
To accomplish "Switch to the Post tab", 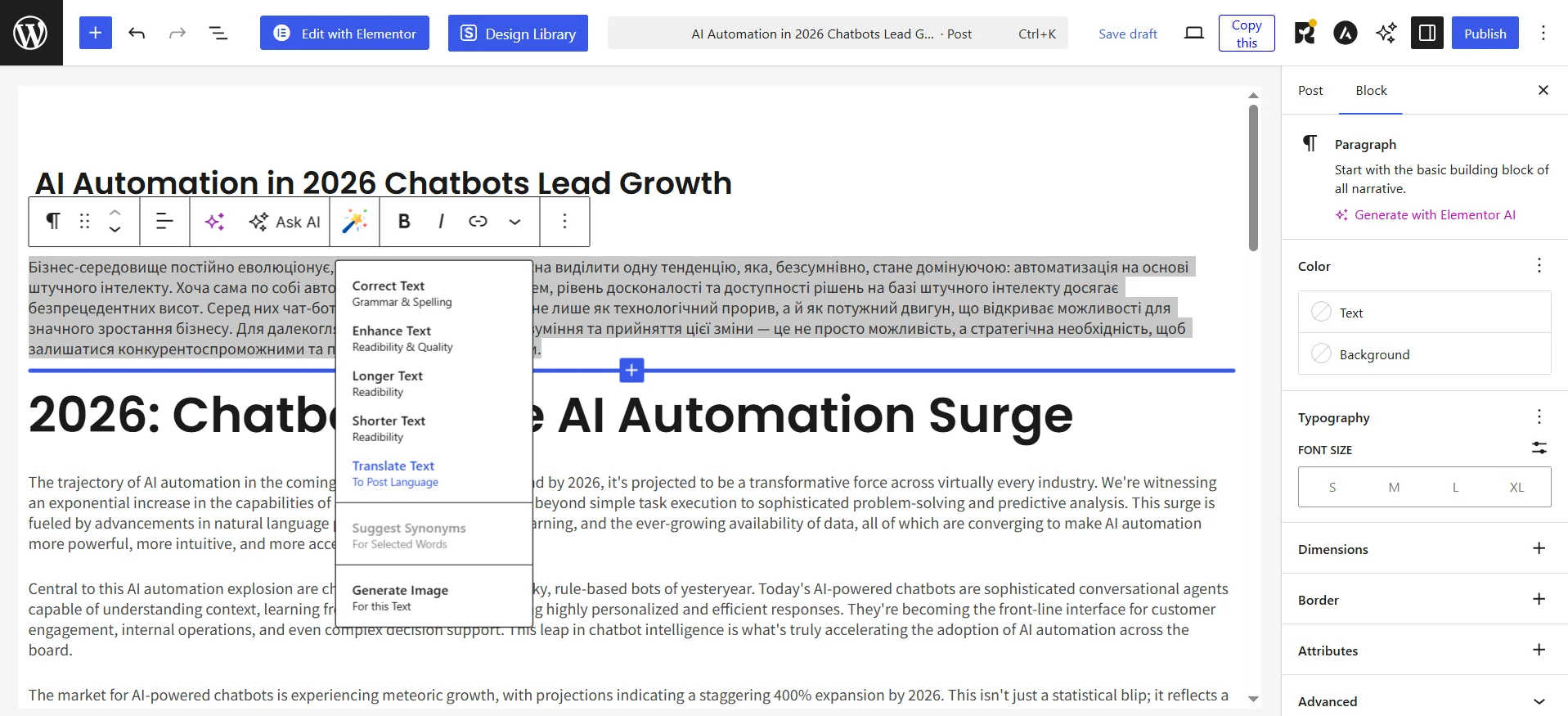I will 1310,90.
